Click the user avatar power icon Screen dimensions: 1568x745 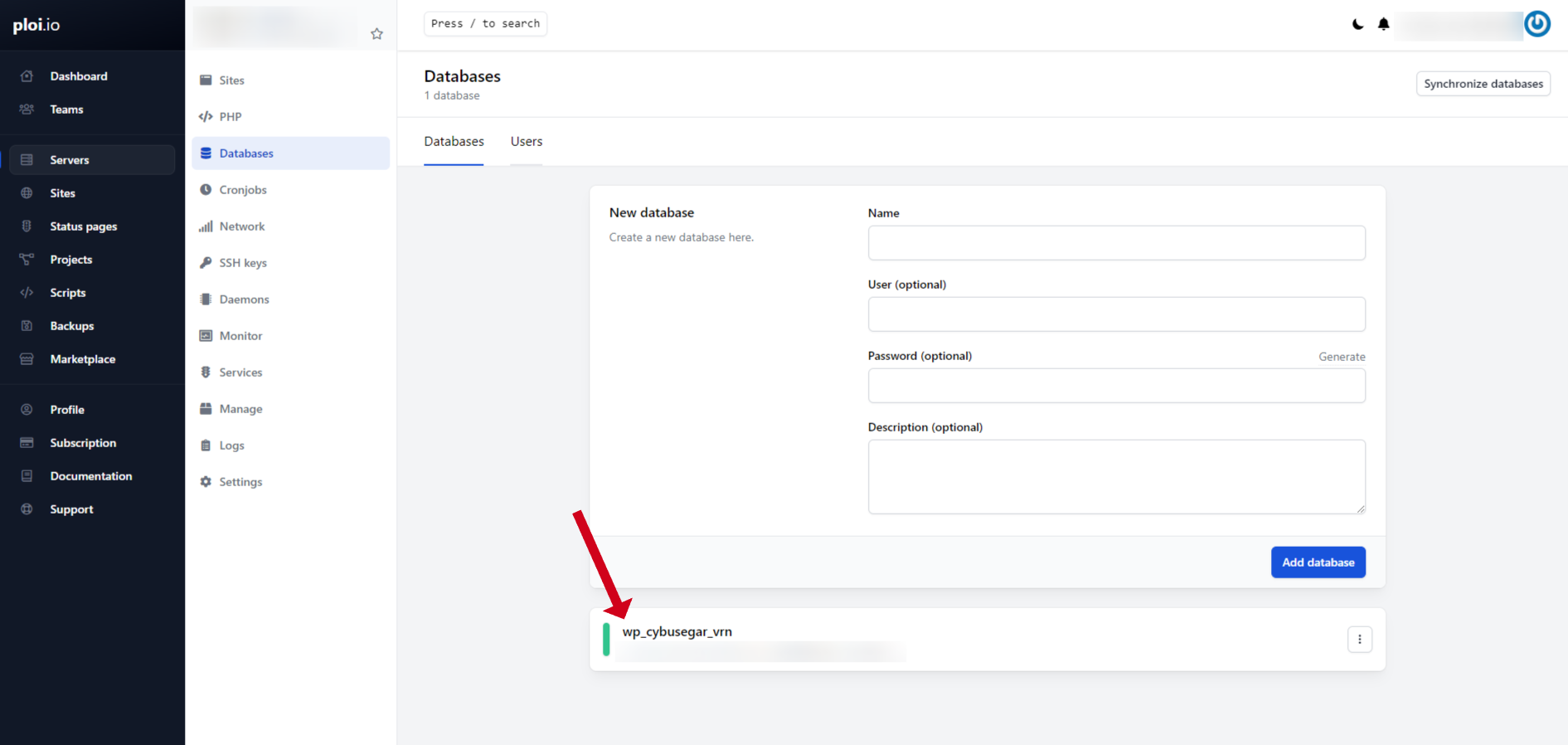[x=1536, y=24]
